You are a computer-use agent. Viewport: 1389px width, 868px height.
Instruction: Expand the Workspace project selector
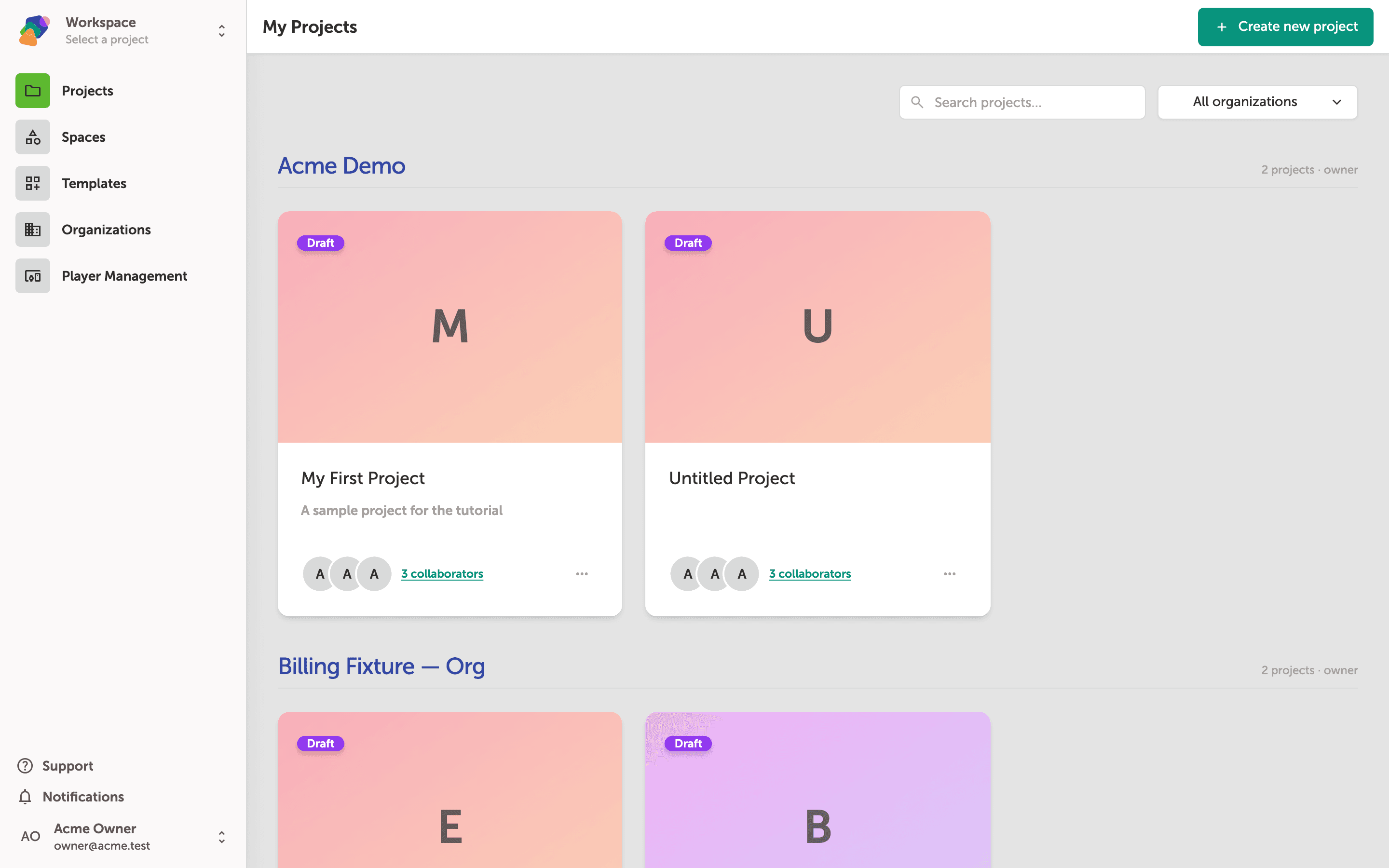221,30
